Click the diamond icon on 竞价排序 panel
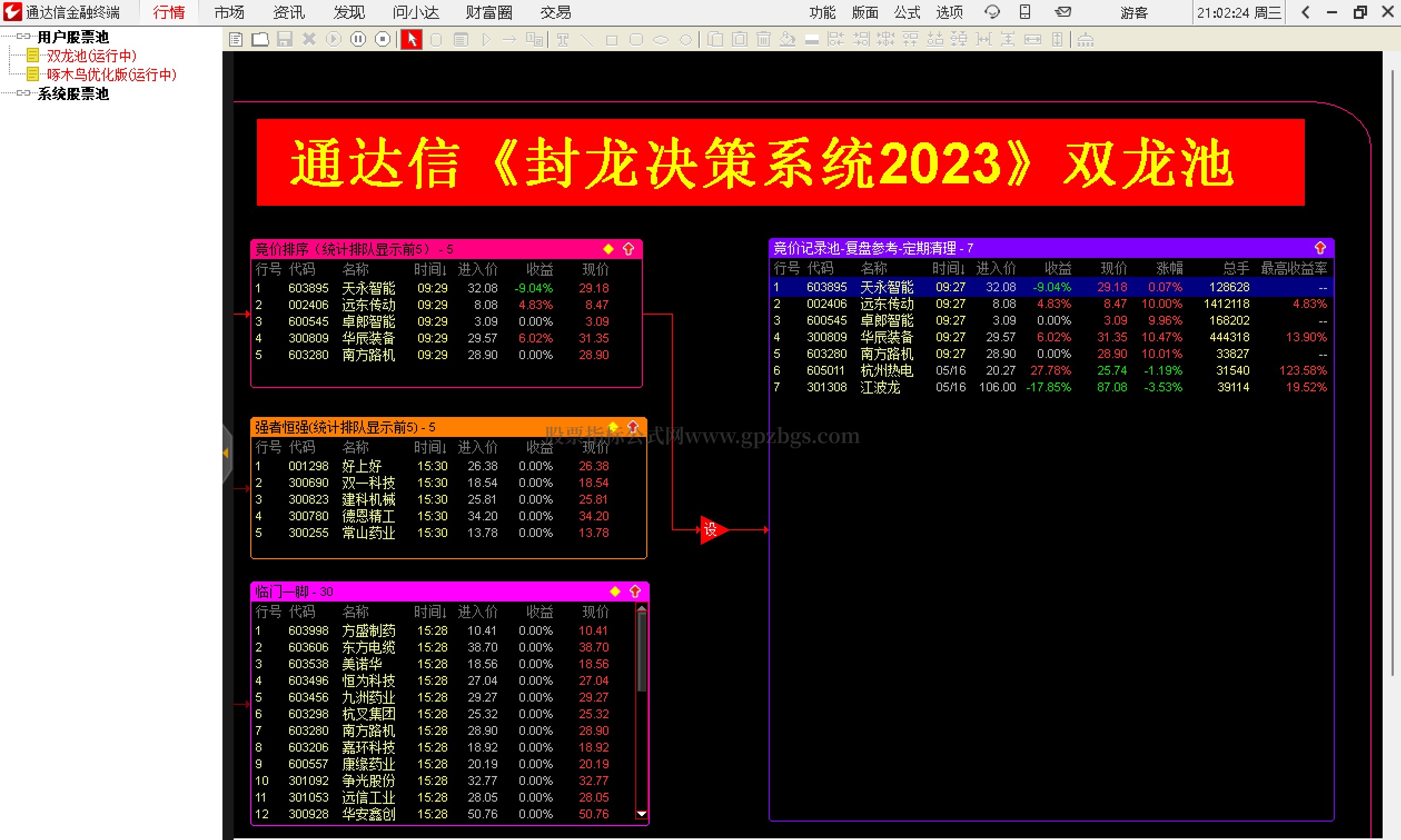This screenshot has height=840, width=1401. pos(608,249)
